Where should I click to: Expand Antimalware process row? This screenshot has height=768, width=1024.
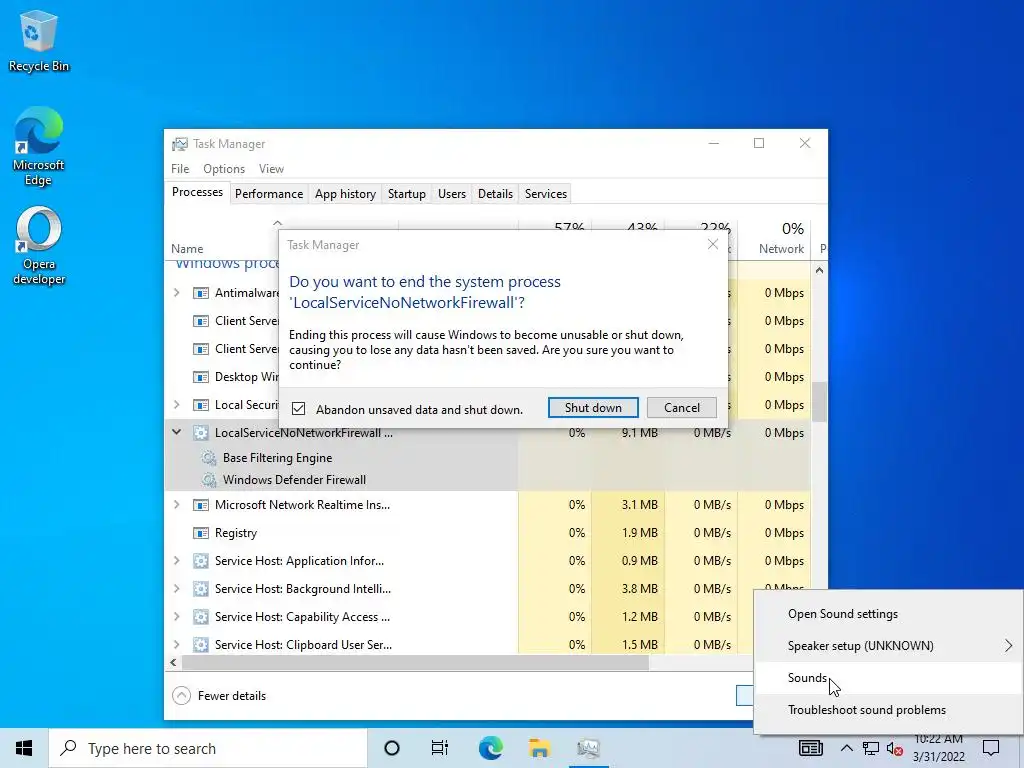click(x=176, y=293)
